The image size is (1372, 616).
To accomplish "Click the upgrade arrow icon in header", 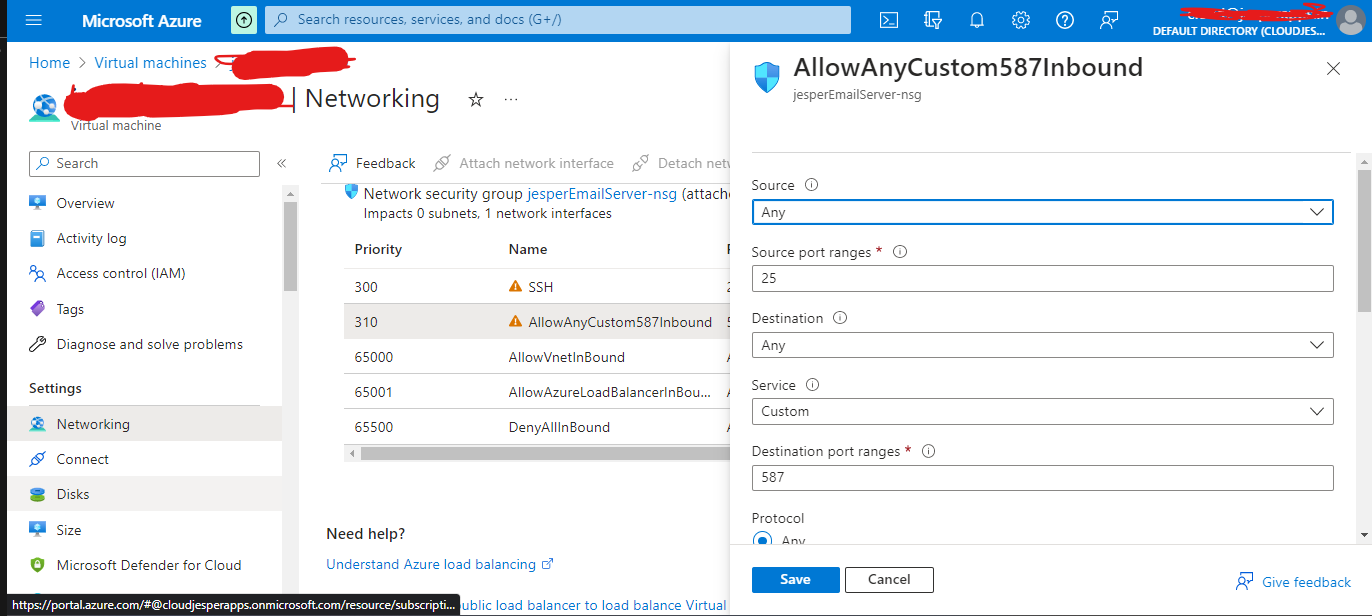I will click(243, 20).
